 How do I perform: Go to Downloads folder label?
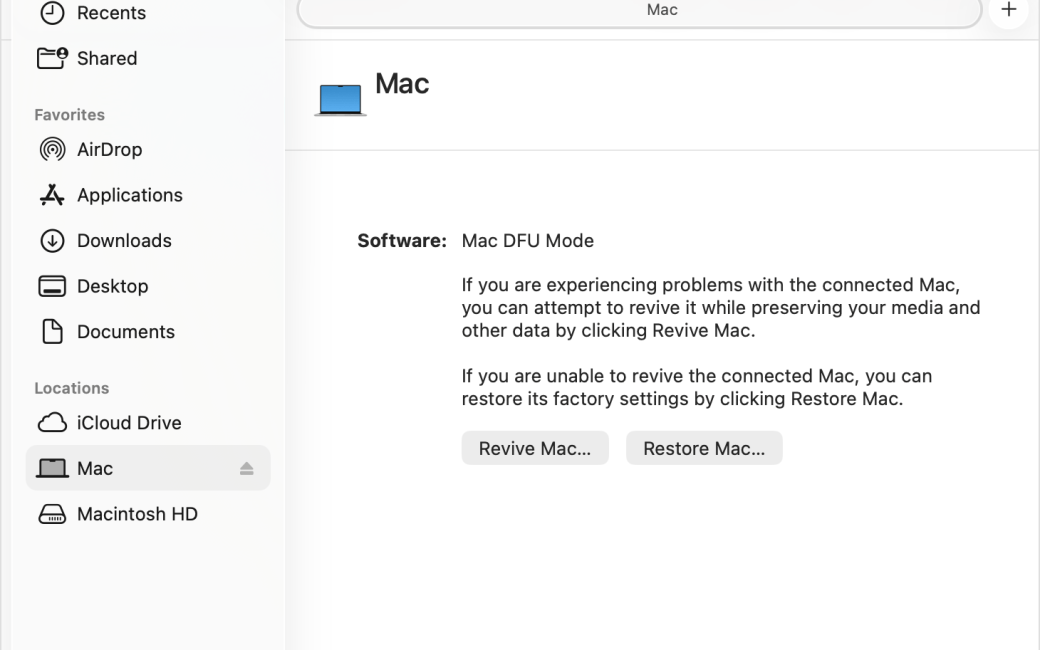124,241
